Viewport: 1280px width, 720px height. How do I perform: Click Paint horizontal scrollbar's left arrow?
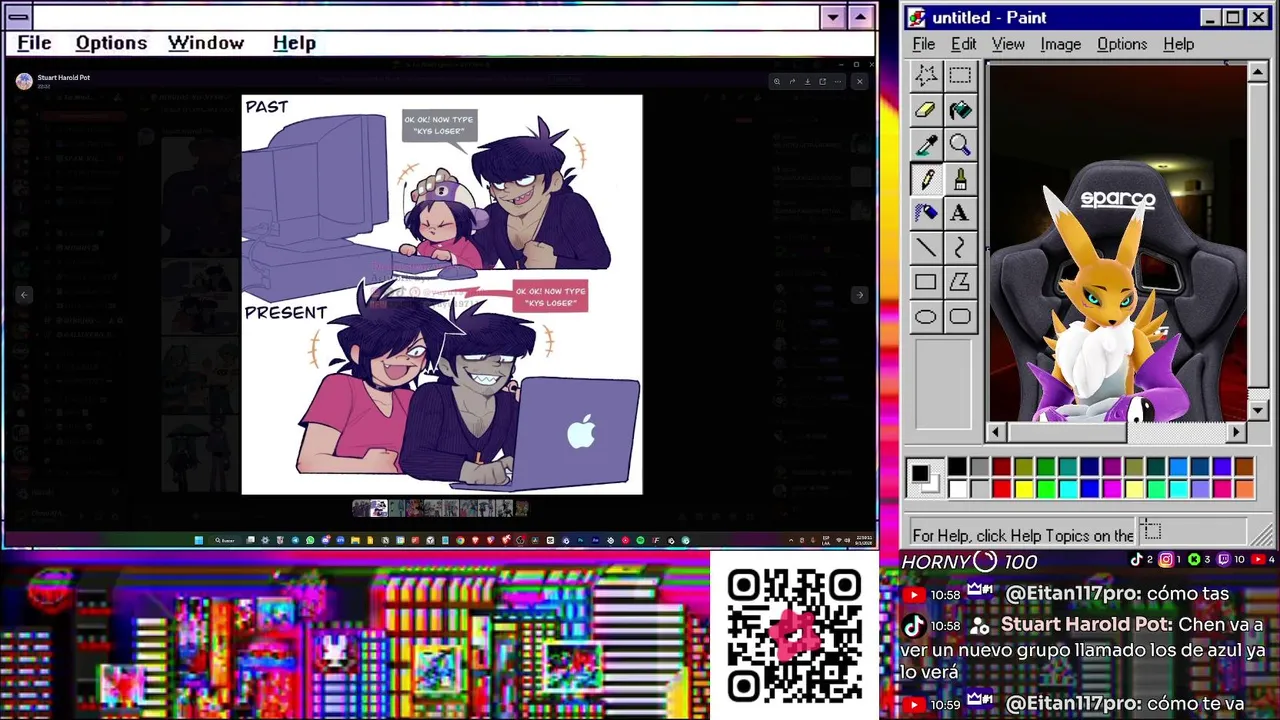[995, 432]
